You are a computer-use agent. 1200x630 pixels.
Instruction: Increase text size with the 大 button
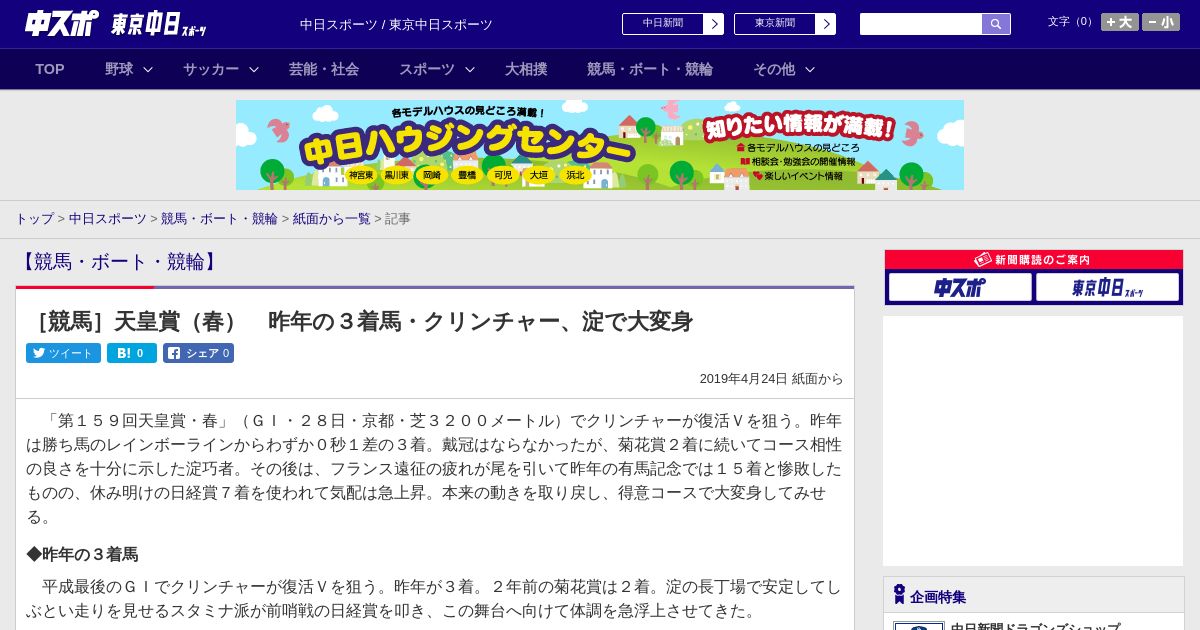click(1120, 22)
